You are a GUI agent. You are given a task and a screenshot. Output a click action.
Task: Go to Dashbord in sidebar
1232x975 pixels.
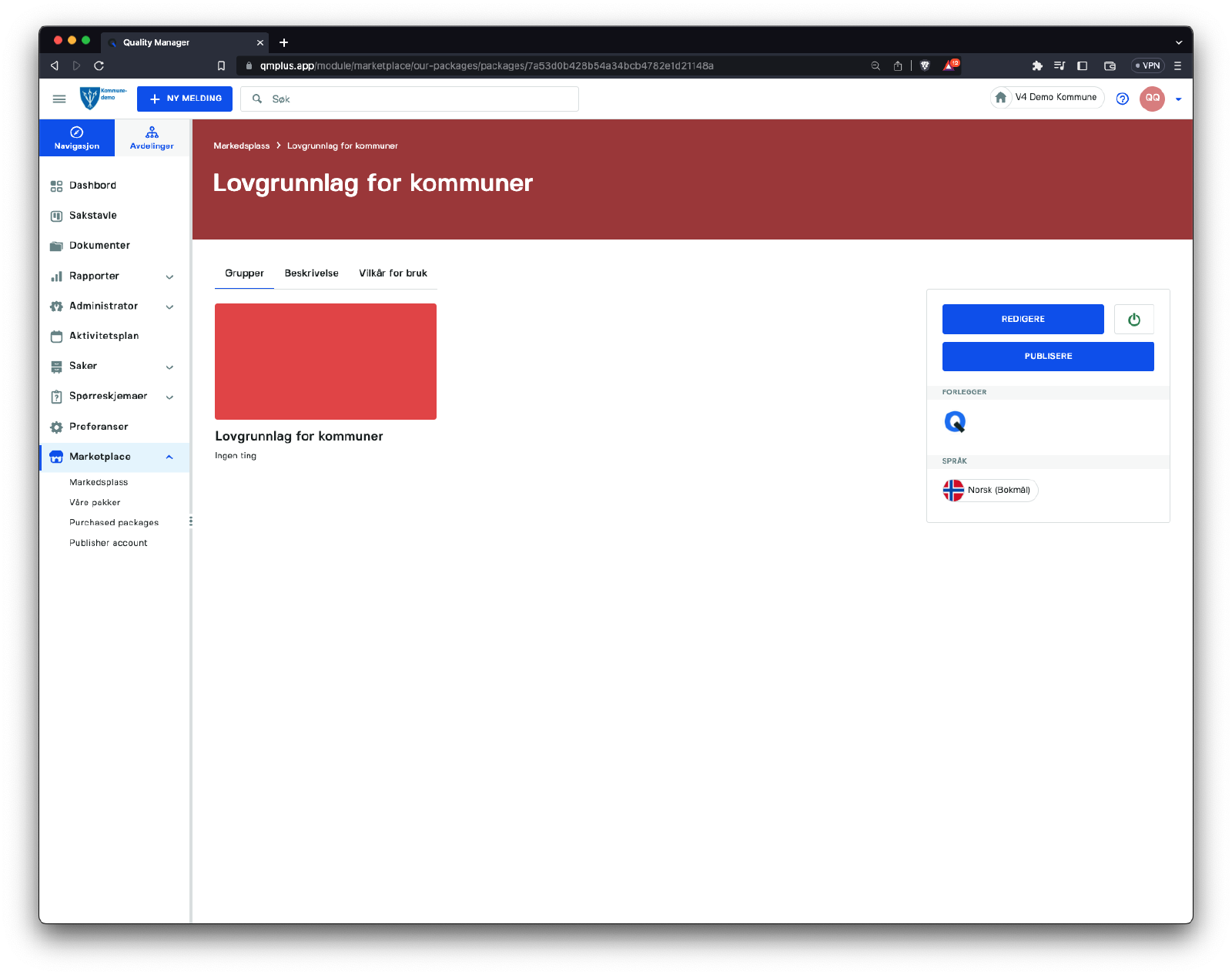(92, 186)
